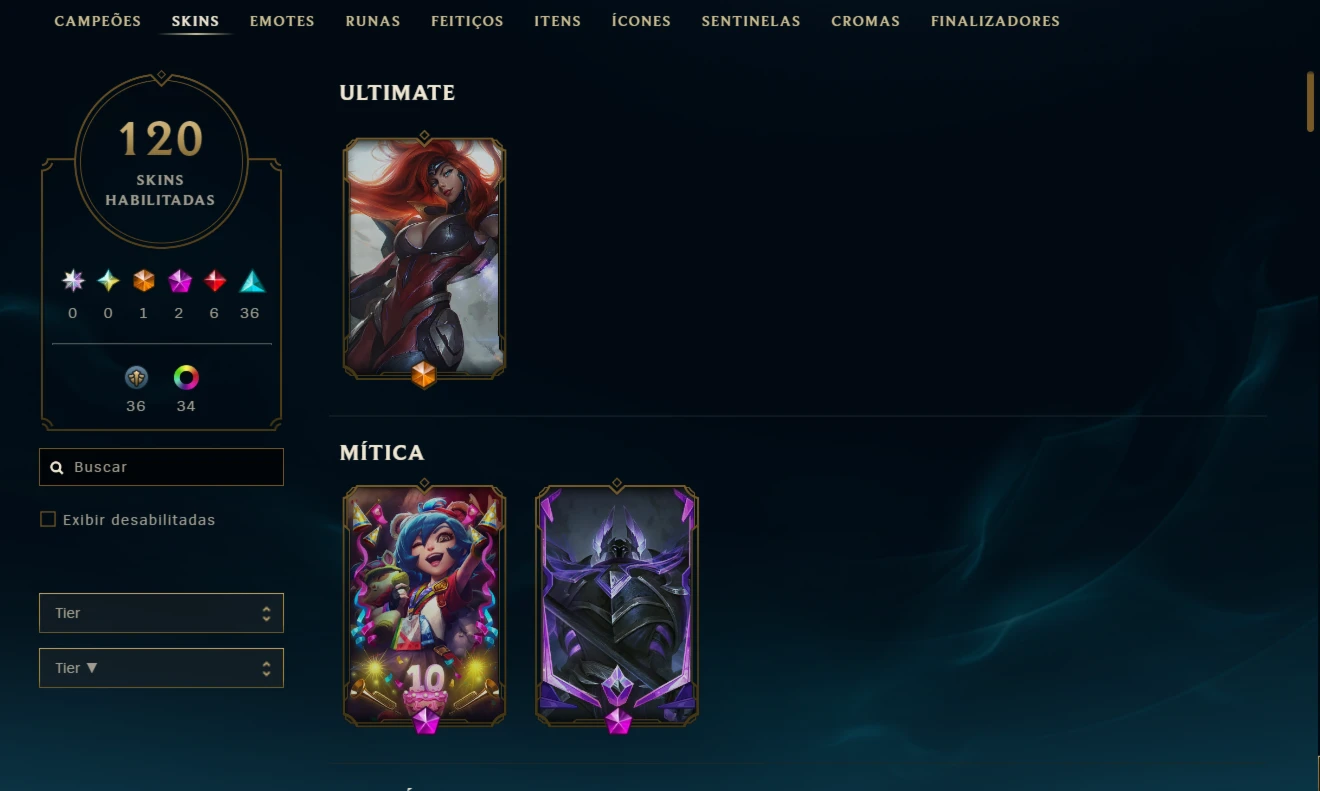Click the pink Mythic tier gem icon
Image resolution: width=1320 pixels, height=791 pixels.
pyautogui.click(x=180, y=281)
